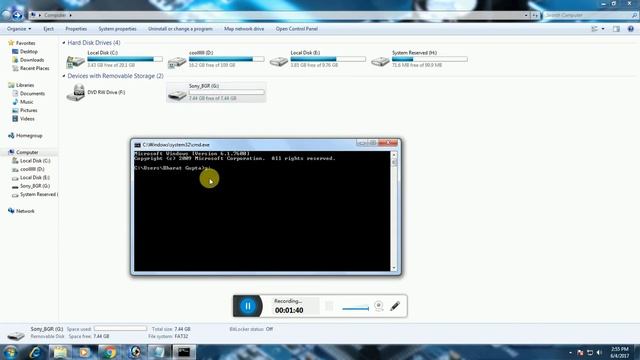640x360 pixels.
Task: Click Properties in the Explorer toolbar
Action: pos(76,29)
